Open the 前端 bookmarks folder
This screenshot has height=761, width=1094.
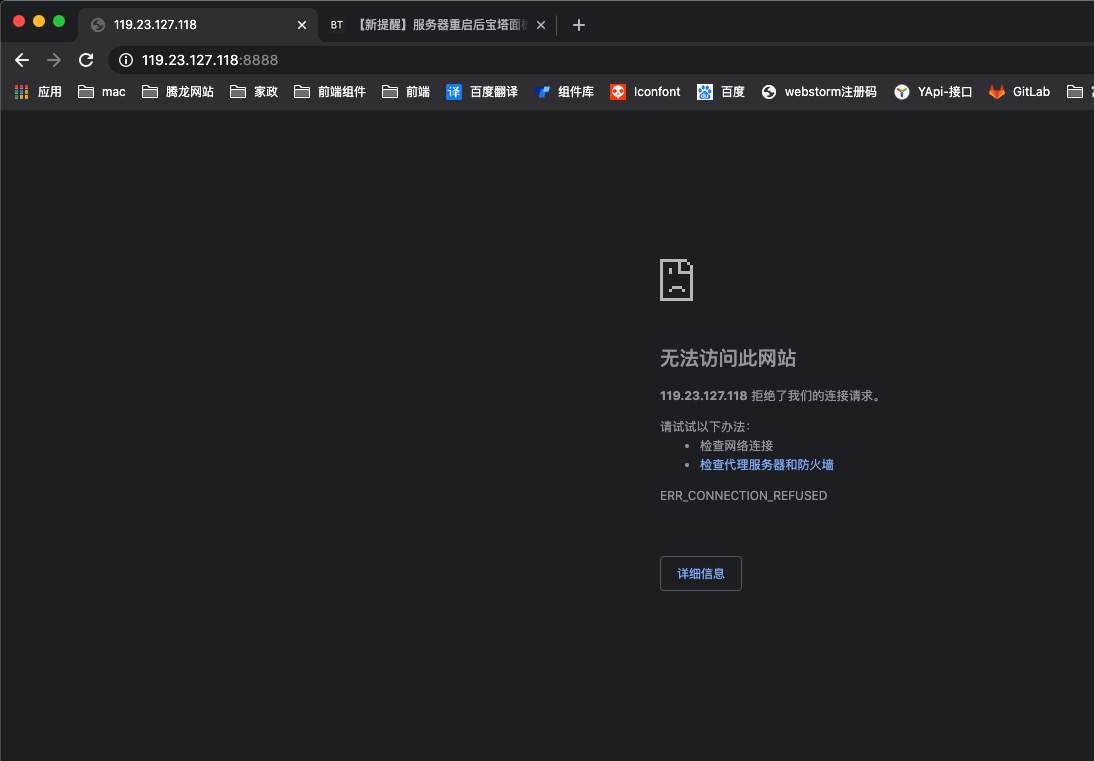coord(406,92)
